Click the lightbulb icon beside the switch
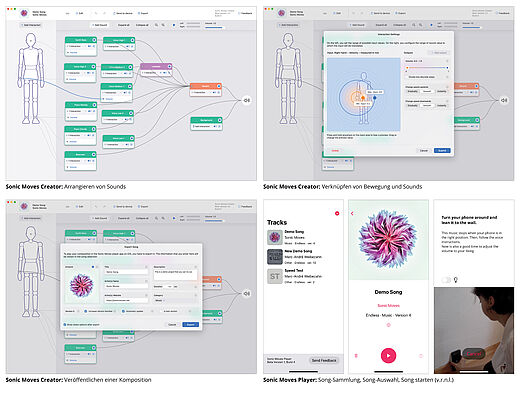The image size is (520, 393). (x=456, y=280)
